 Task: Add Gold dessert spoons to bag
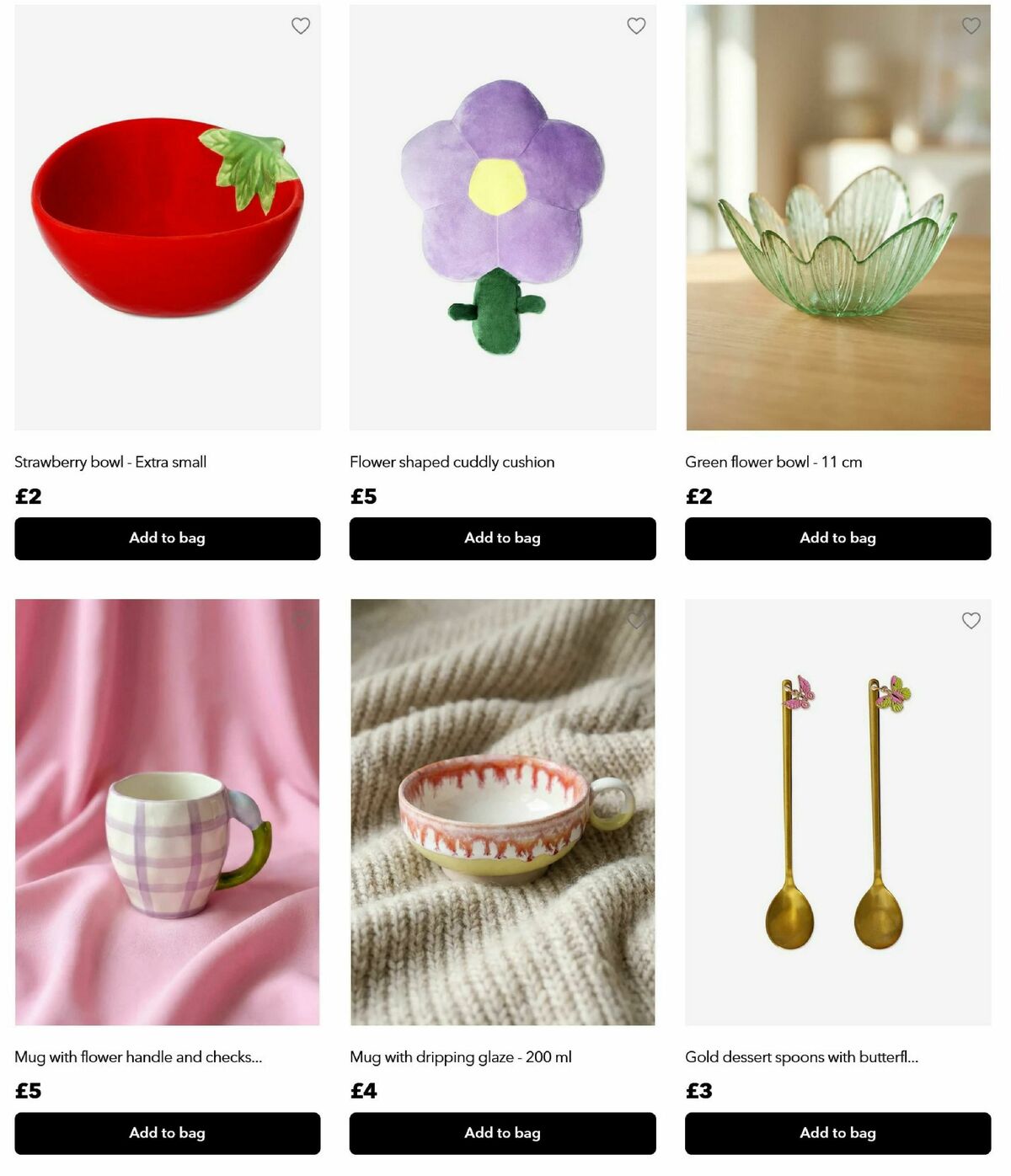tap(838, 1133)
